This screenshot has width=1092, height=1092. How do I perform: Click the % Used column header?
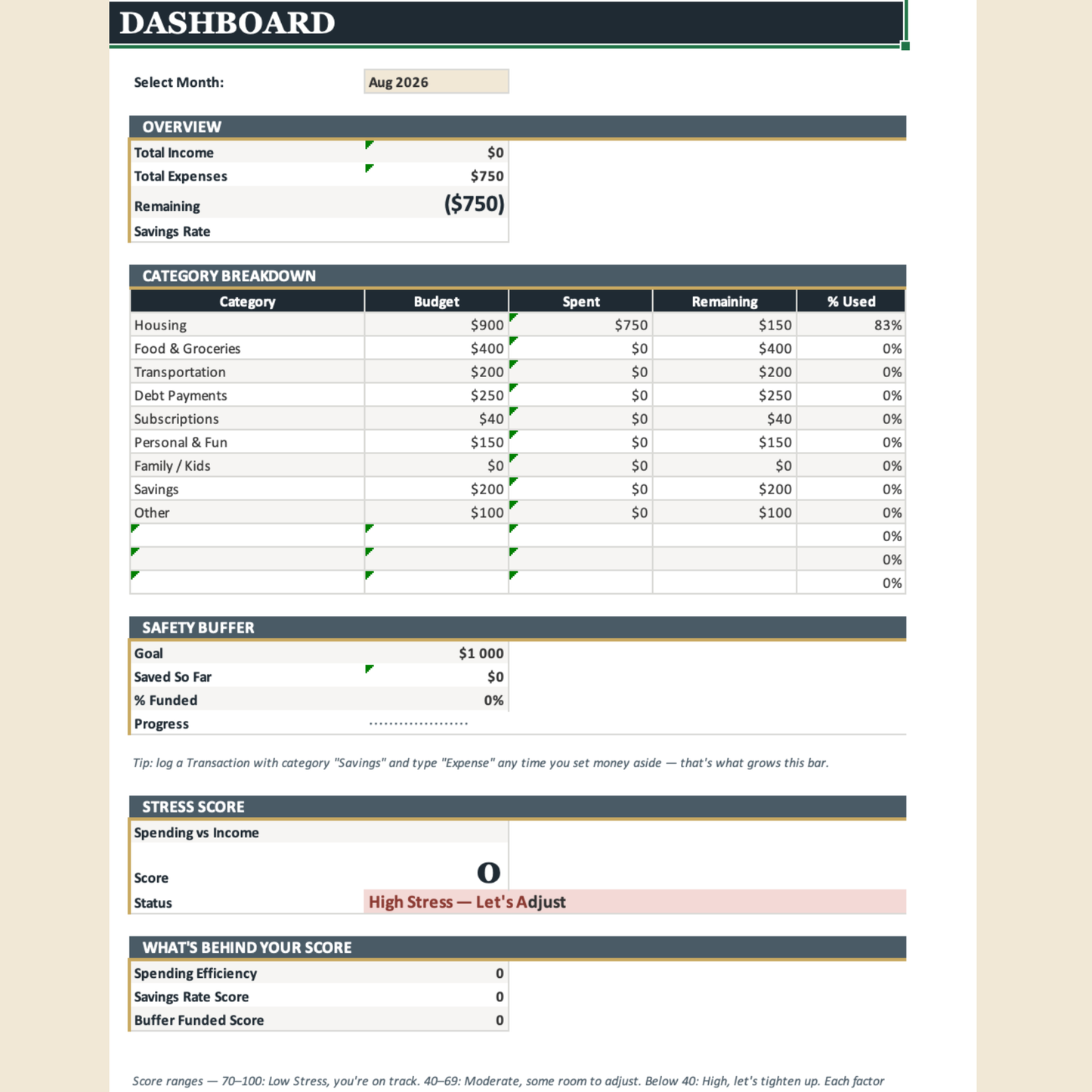click(851, 301)
